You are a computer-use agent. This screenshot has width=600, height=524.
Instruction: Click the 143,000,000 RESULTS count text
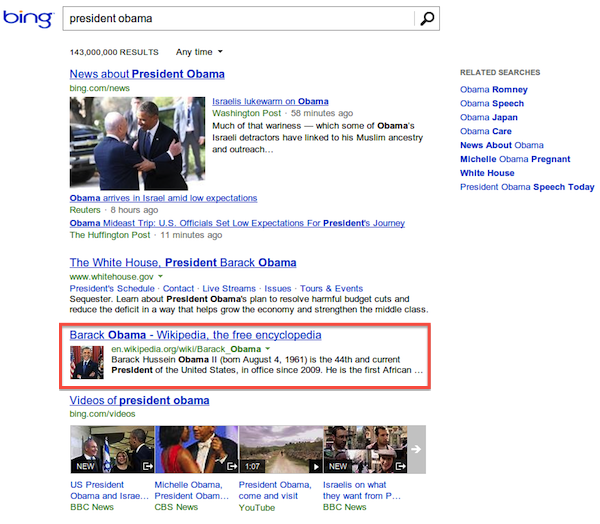tap(114, 52)
